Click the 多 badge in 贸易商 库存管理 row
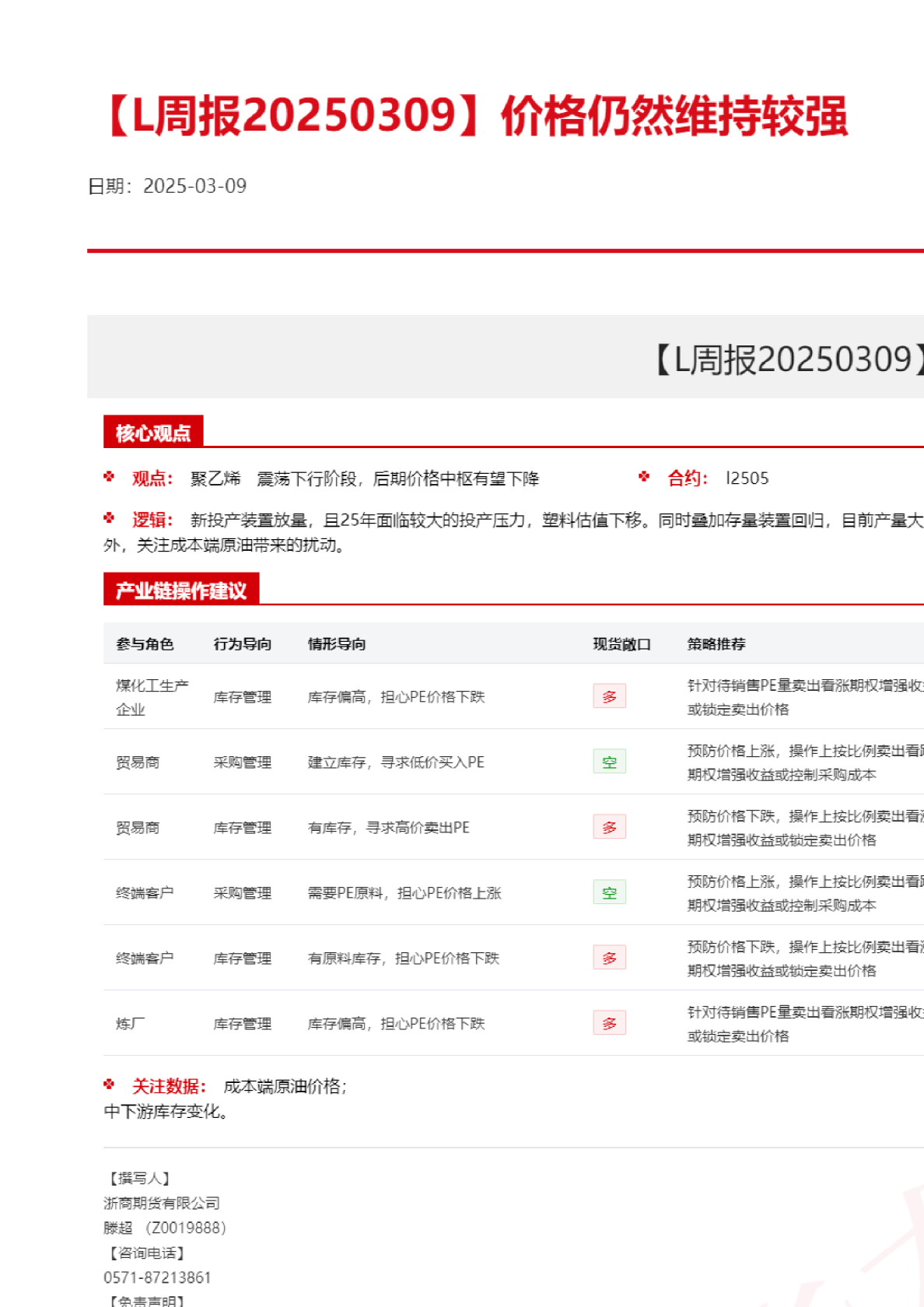Image resolution: width=924 pixels, height=1307 pixels. pyautogui.click(x=609, y=827)
